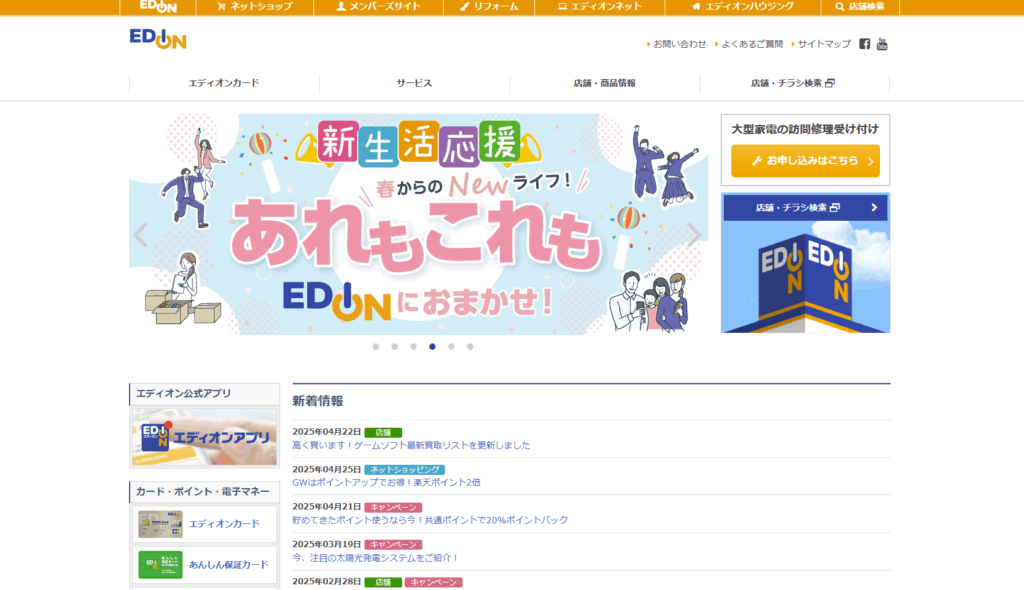Open ゲームソフト最新買取リスト news link

pyautogui.click(x=411, y=445)
